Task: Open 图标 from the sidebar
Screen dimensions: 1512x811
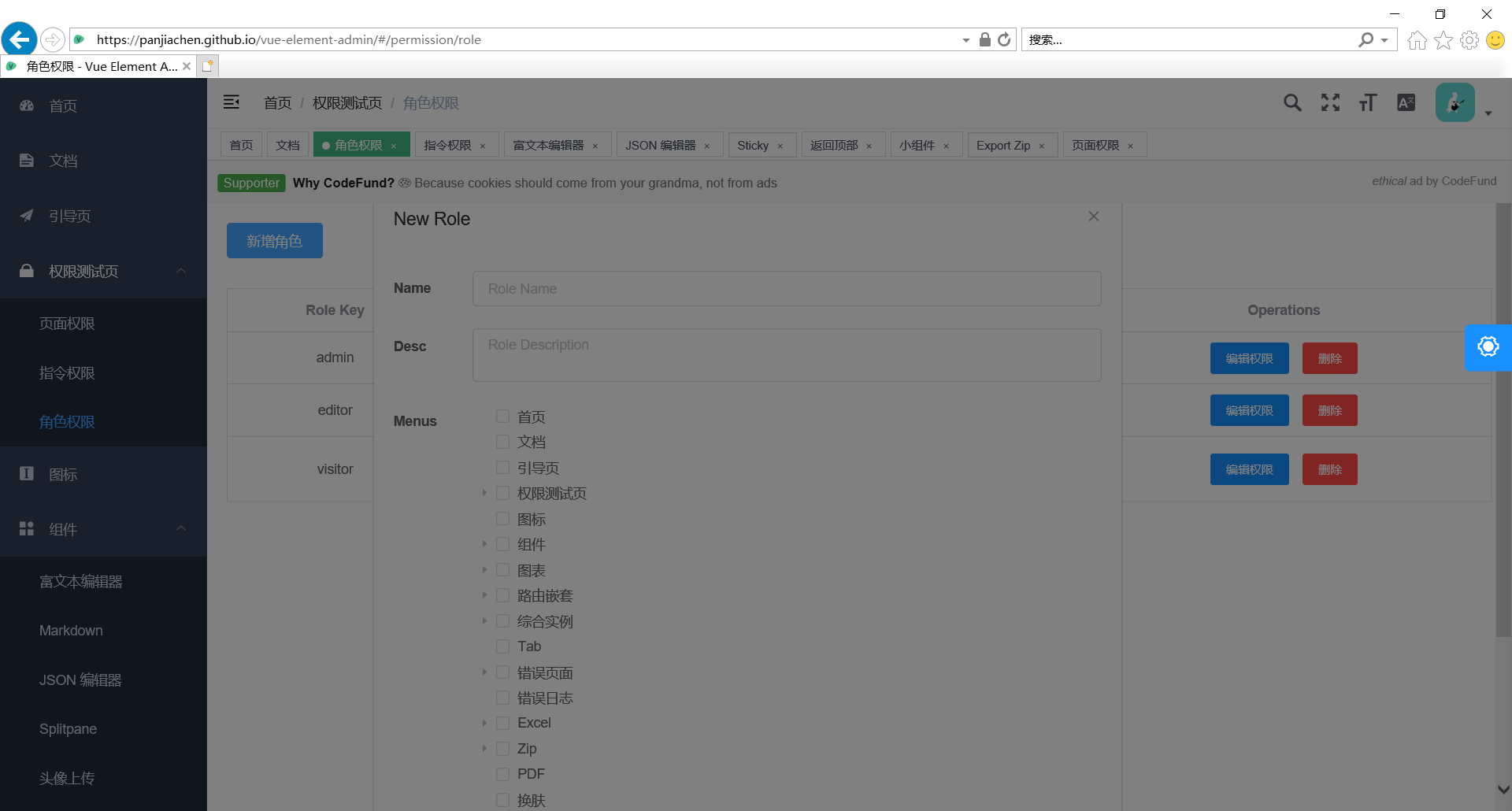Action: pyautogui.click(x=63, y=474)
